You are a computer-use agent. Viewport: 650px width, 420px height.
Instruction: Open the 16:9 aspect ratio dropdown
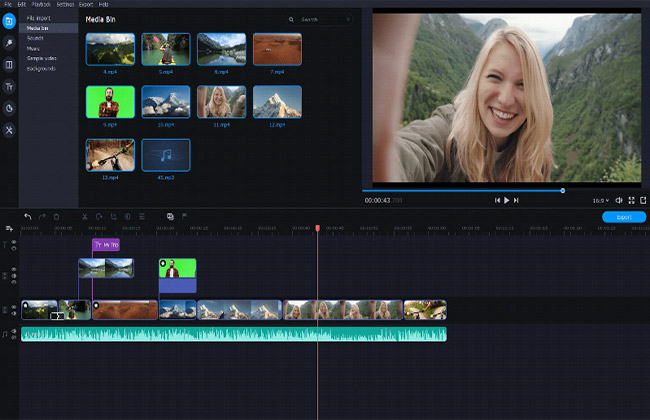coord(601,200)
